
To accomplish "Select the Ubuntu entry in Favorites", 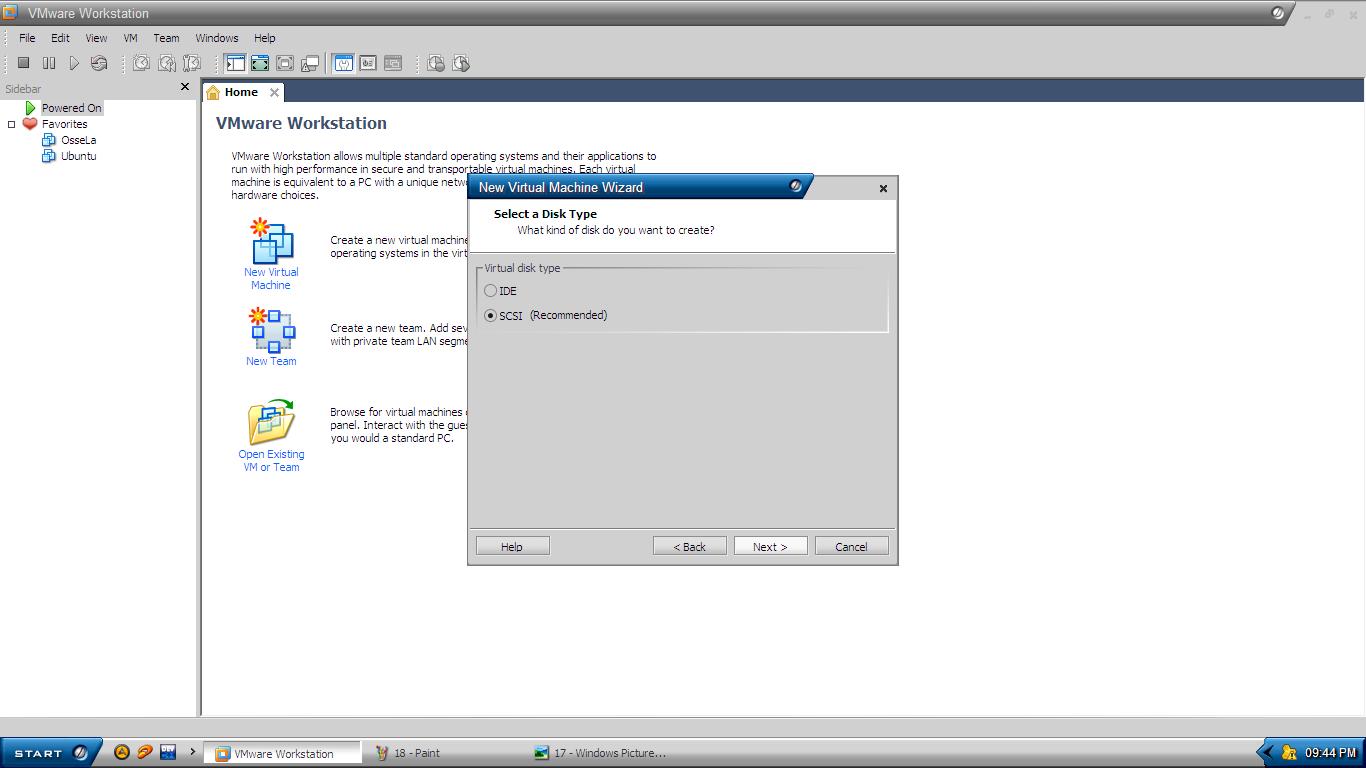I will pos(78,156).
